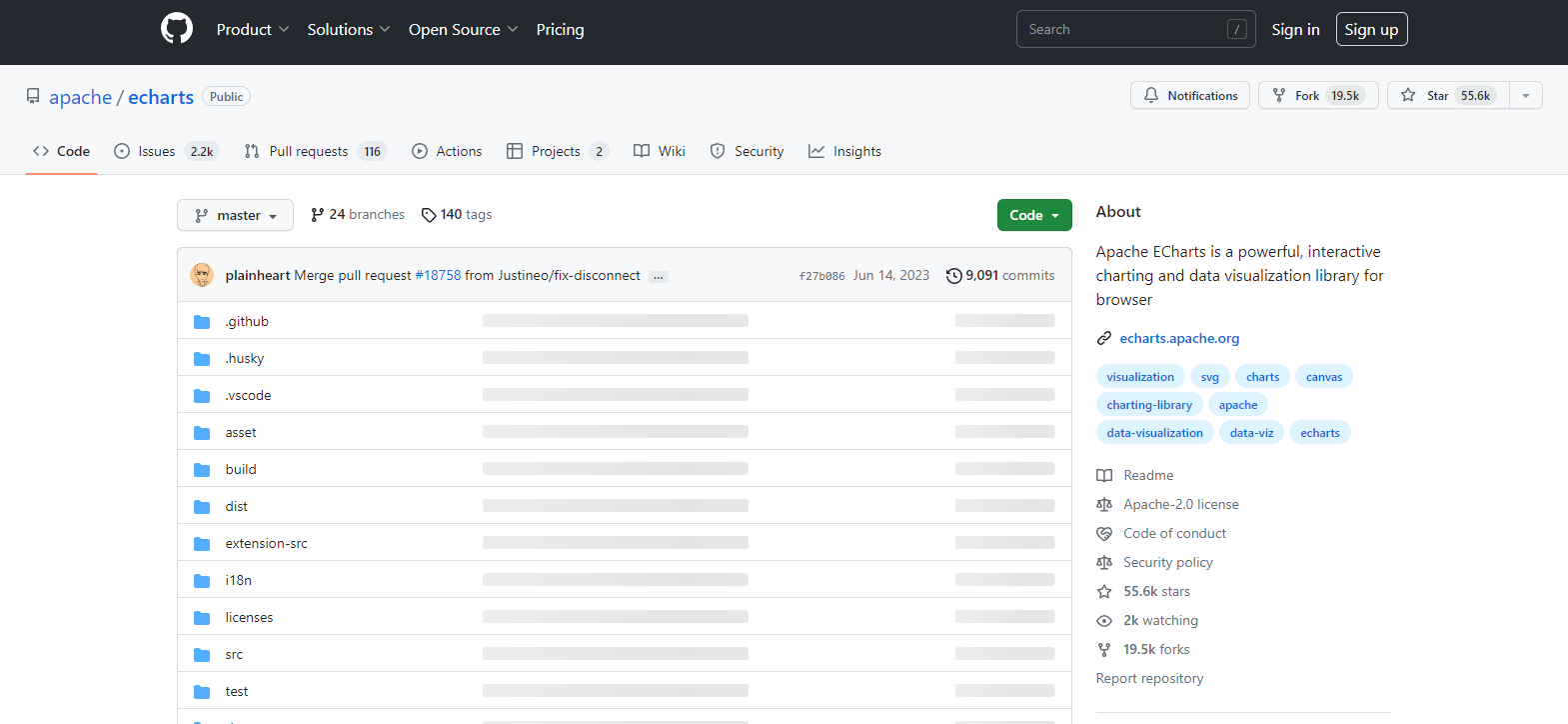This screenshot has width=1568, height=724.
Task: Click the heart icon beside Code of conduct
Action: tap(1104, 534)
